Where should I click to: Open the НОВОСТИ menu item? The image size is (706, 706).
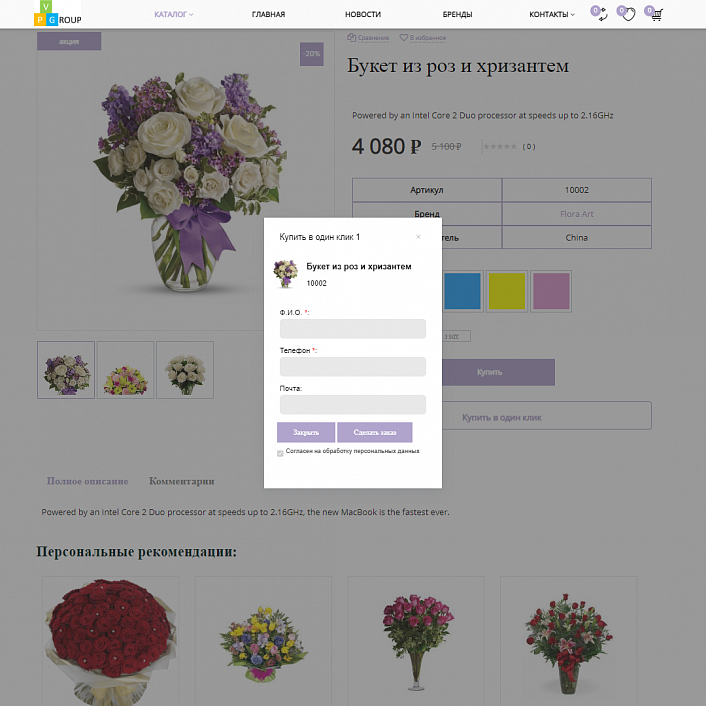coord(363,14)
